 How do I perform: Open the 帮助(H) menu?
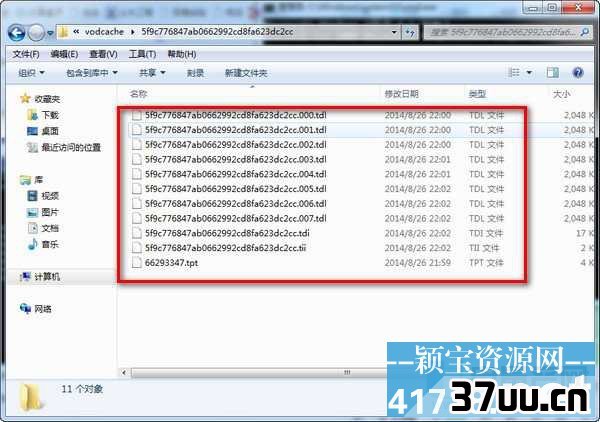182,54
